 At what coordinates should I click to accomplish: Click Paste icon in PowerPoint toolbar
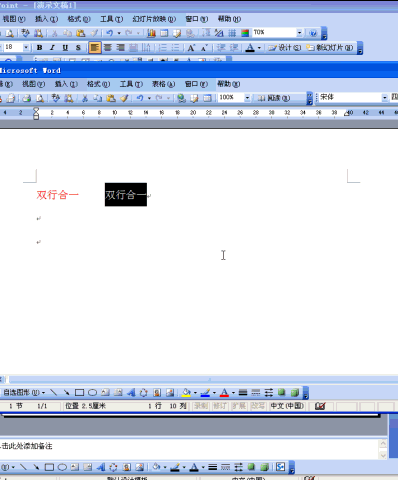pos(80,33)
